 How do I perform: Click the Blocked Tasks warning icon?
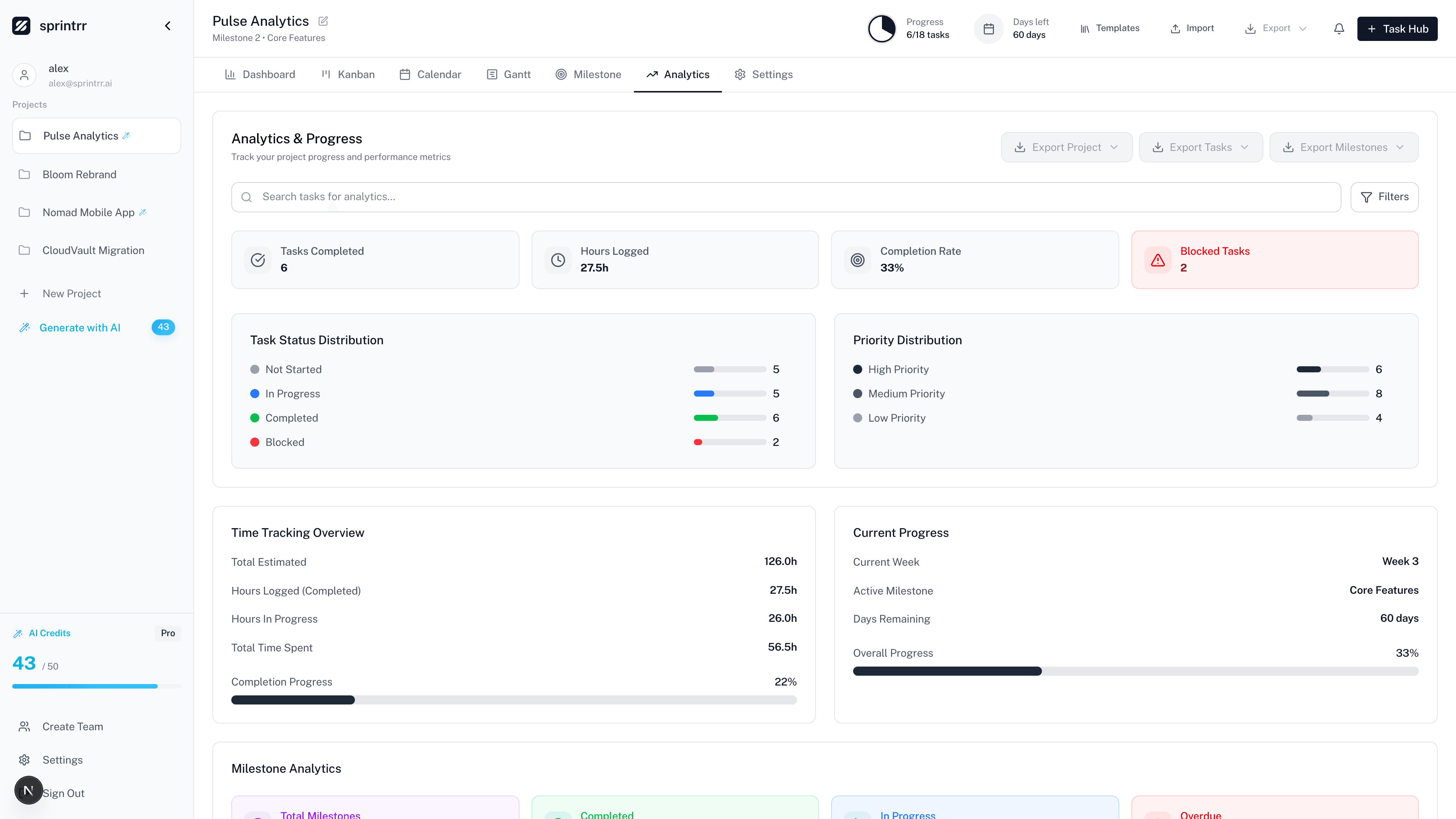pos(1158,260)
